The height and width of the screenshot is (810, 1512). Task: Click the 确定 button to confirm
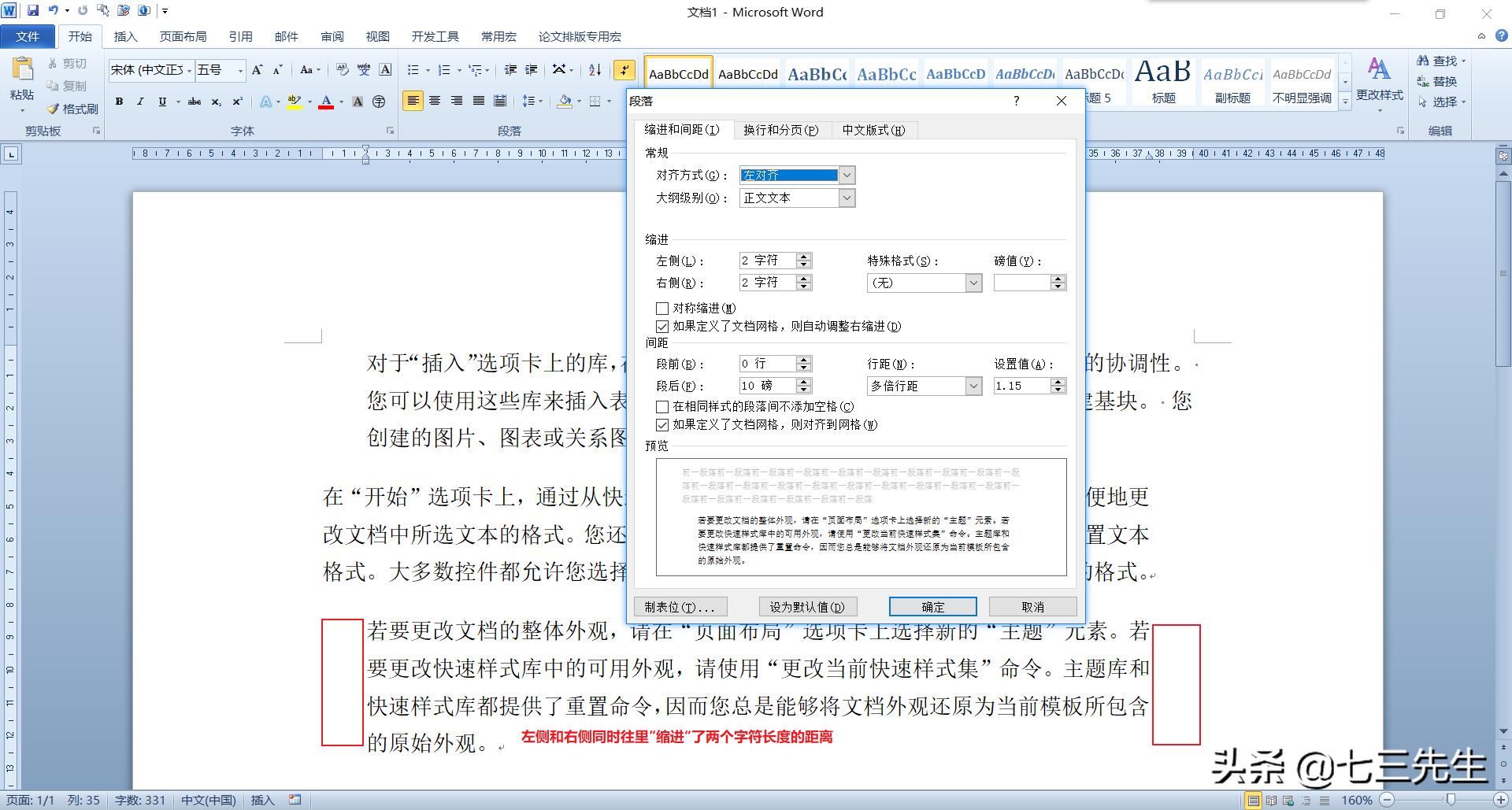point(932,606)
